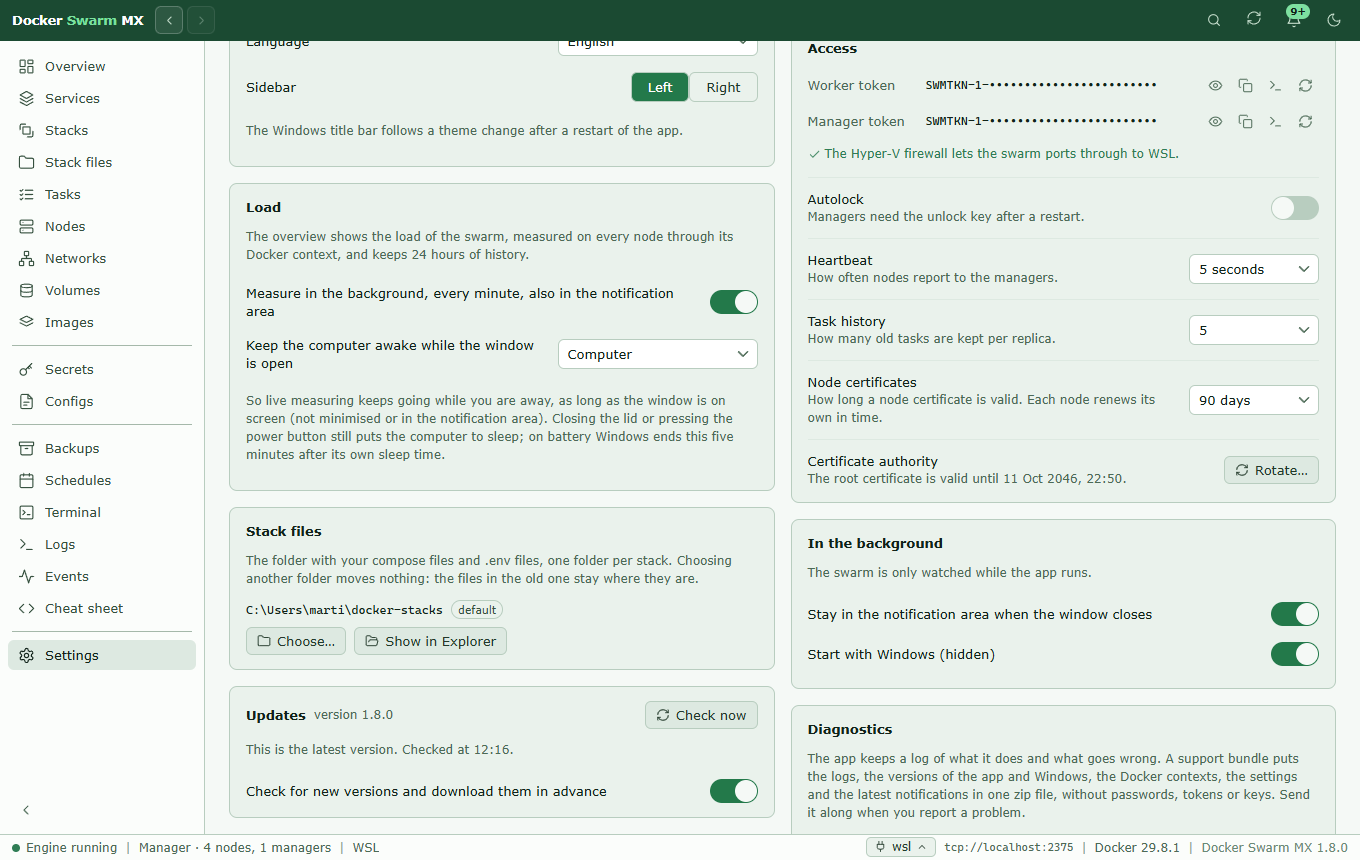Open the Cheat sheet page
Screen dimensions: 1360x860
pyautogui.click(x=102, y=608)
